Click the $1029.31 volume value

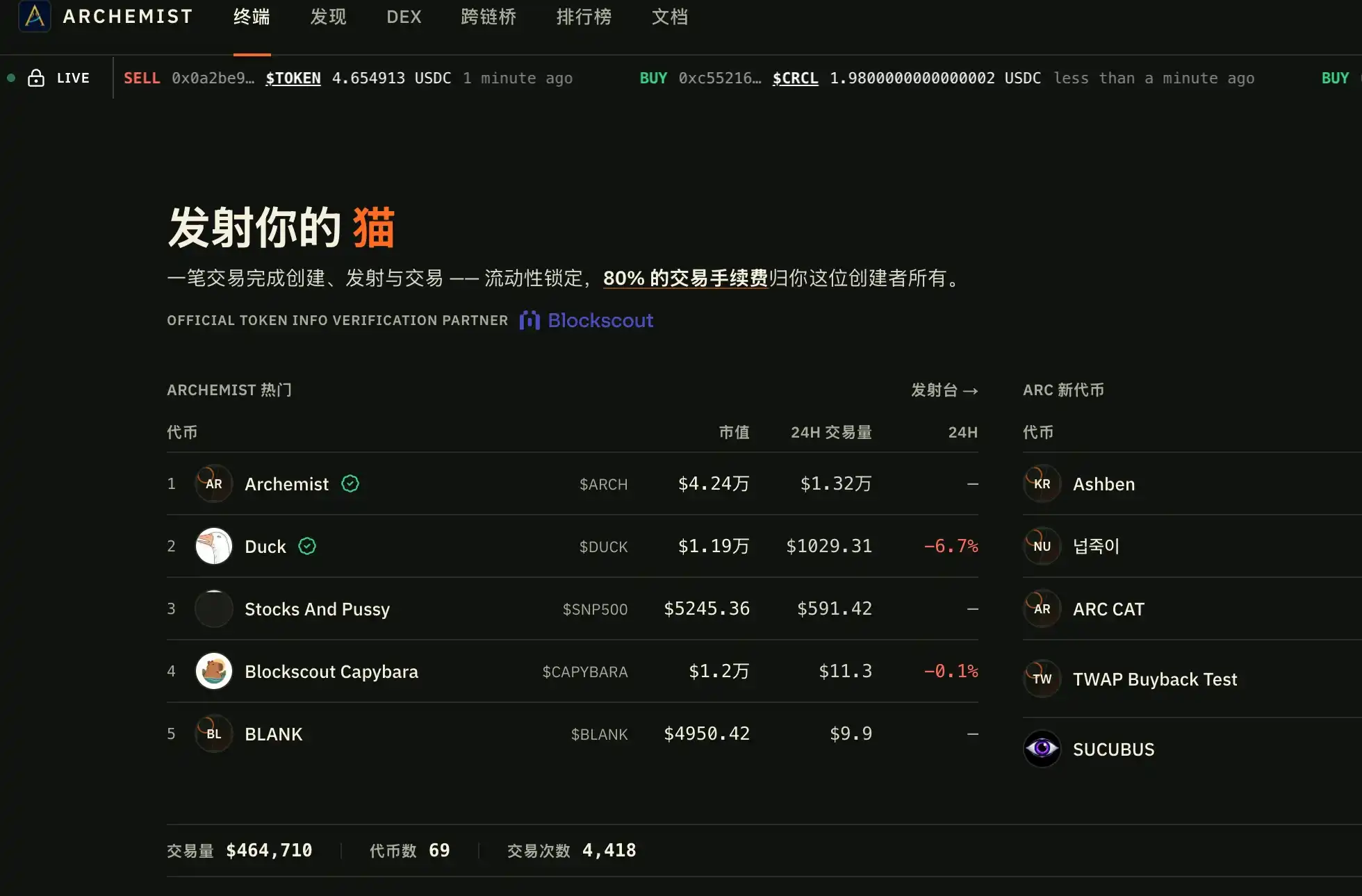tap(829, 546)
